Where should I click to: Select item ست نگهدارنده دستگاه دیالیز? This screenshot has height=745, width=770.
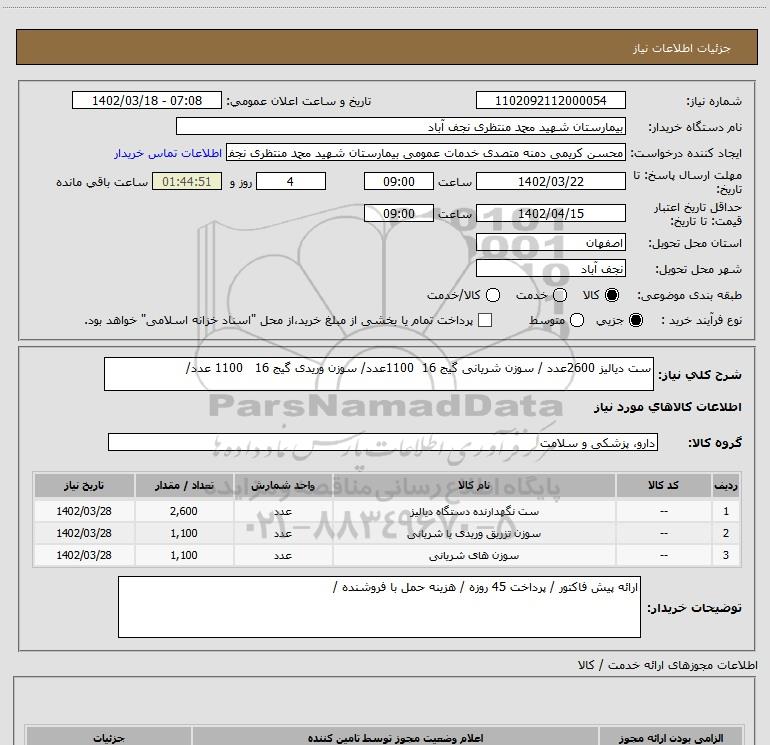click(x=474, y=511)
